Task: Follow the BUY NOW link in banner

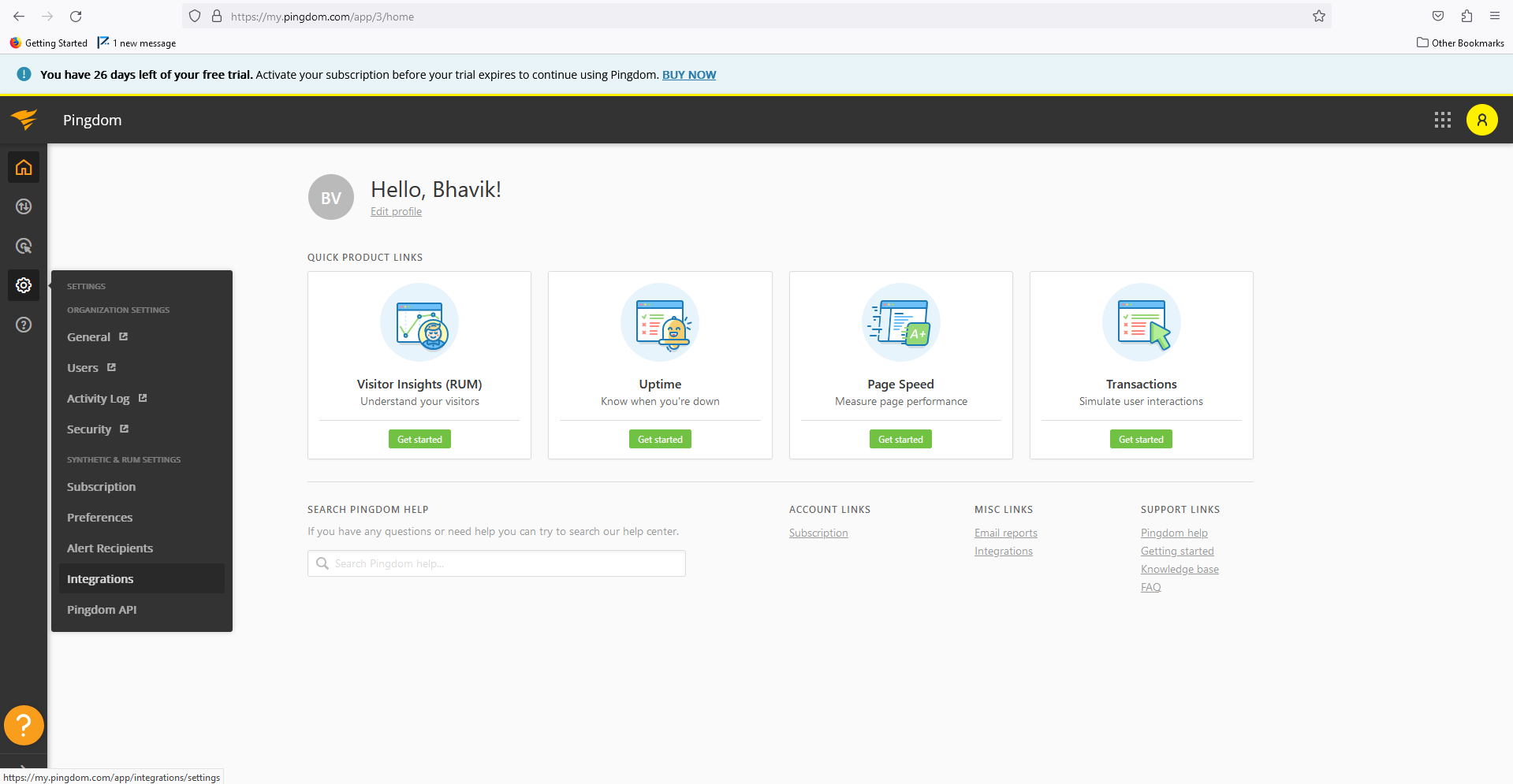Action: 689,75
